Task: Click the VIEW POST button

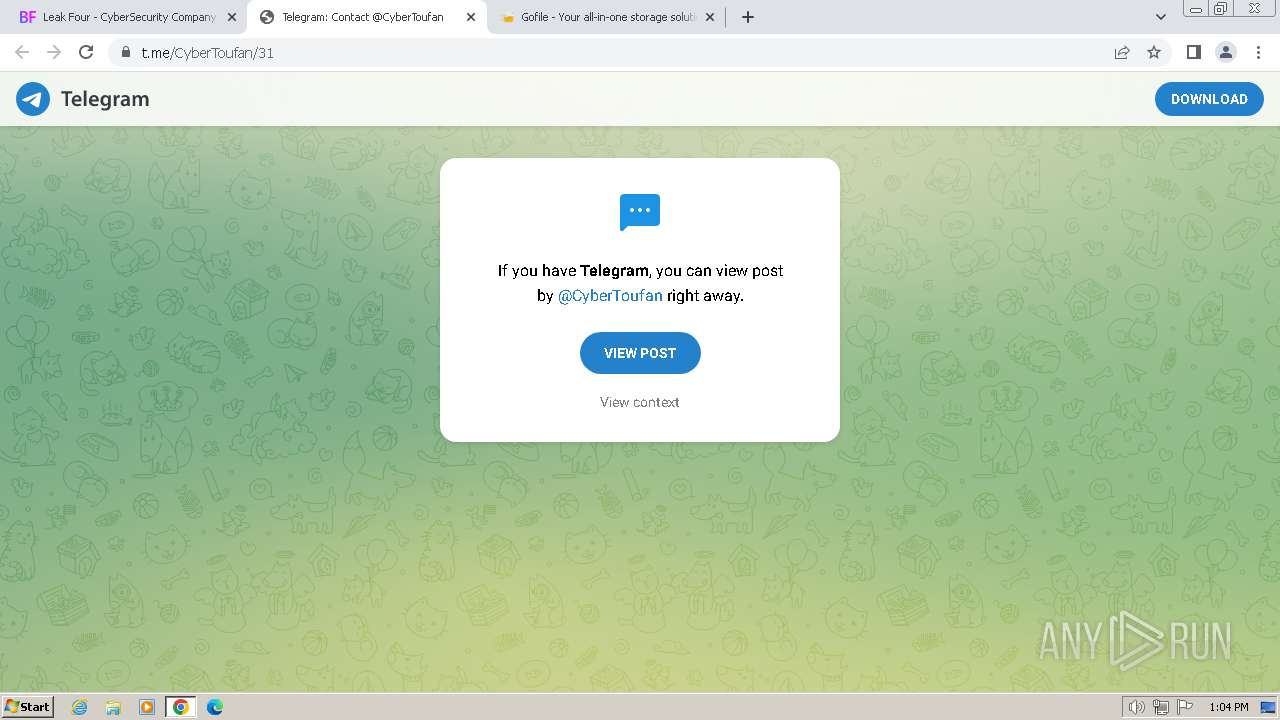Action: point(640,353)
